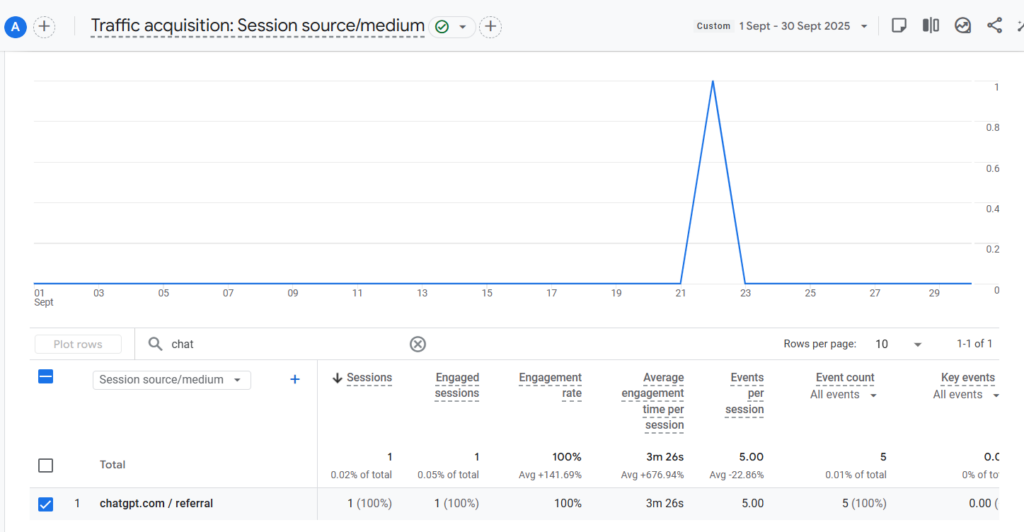Sort by the Engaged sessions column header
Viewport: 1024px width, 532px height.
[x=457, y=386]
